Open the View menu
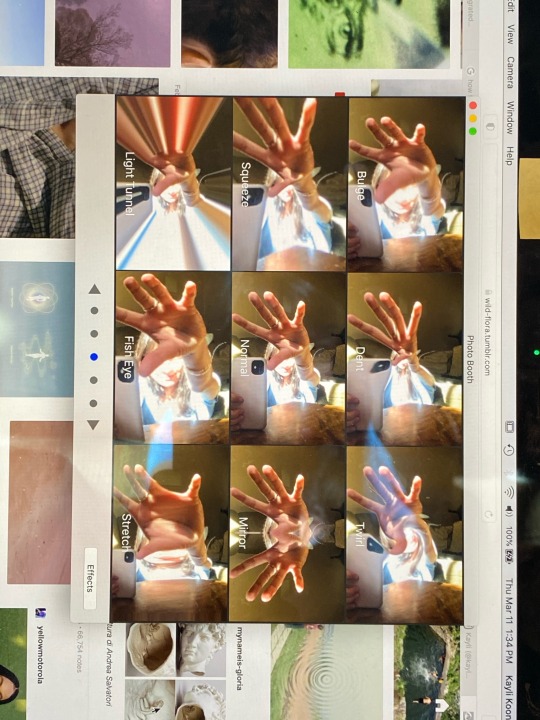Image resolution: width=540 pixels, height=720 pixels. 510,35
